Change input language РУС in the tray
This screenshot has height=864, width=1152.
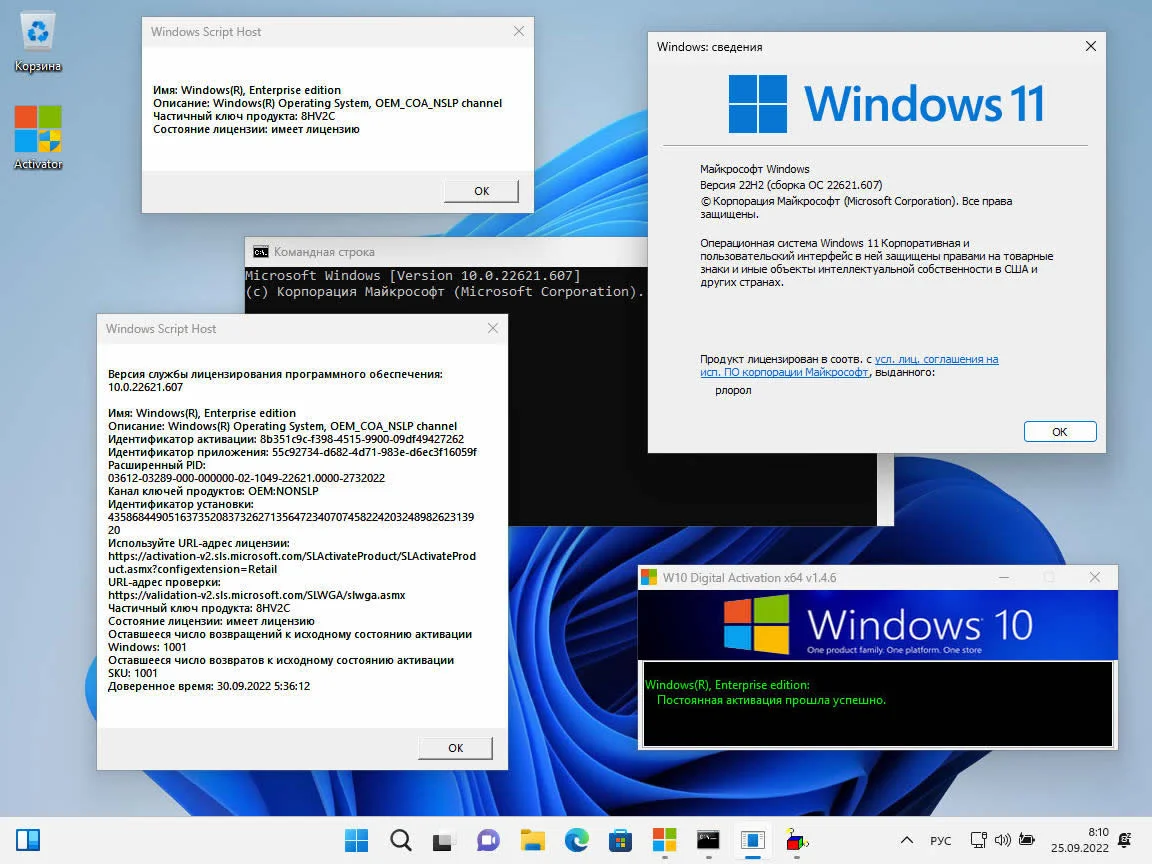940,840
